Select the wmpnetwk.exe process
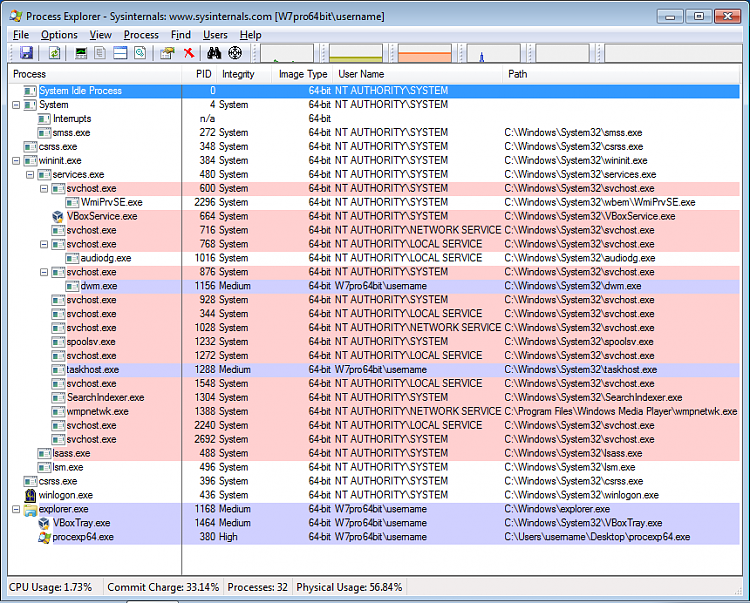This screenshot has height=603, width=750. 375,411
